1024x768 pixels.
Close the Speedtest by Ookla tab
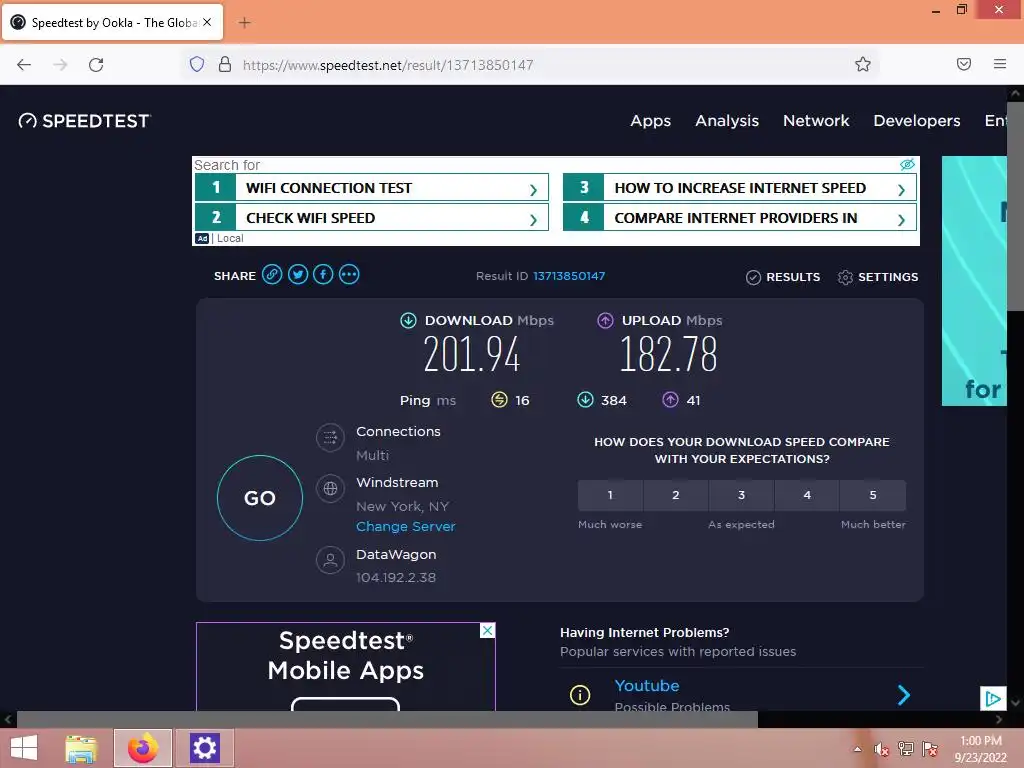[x=207, y=22]
